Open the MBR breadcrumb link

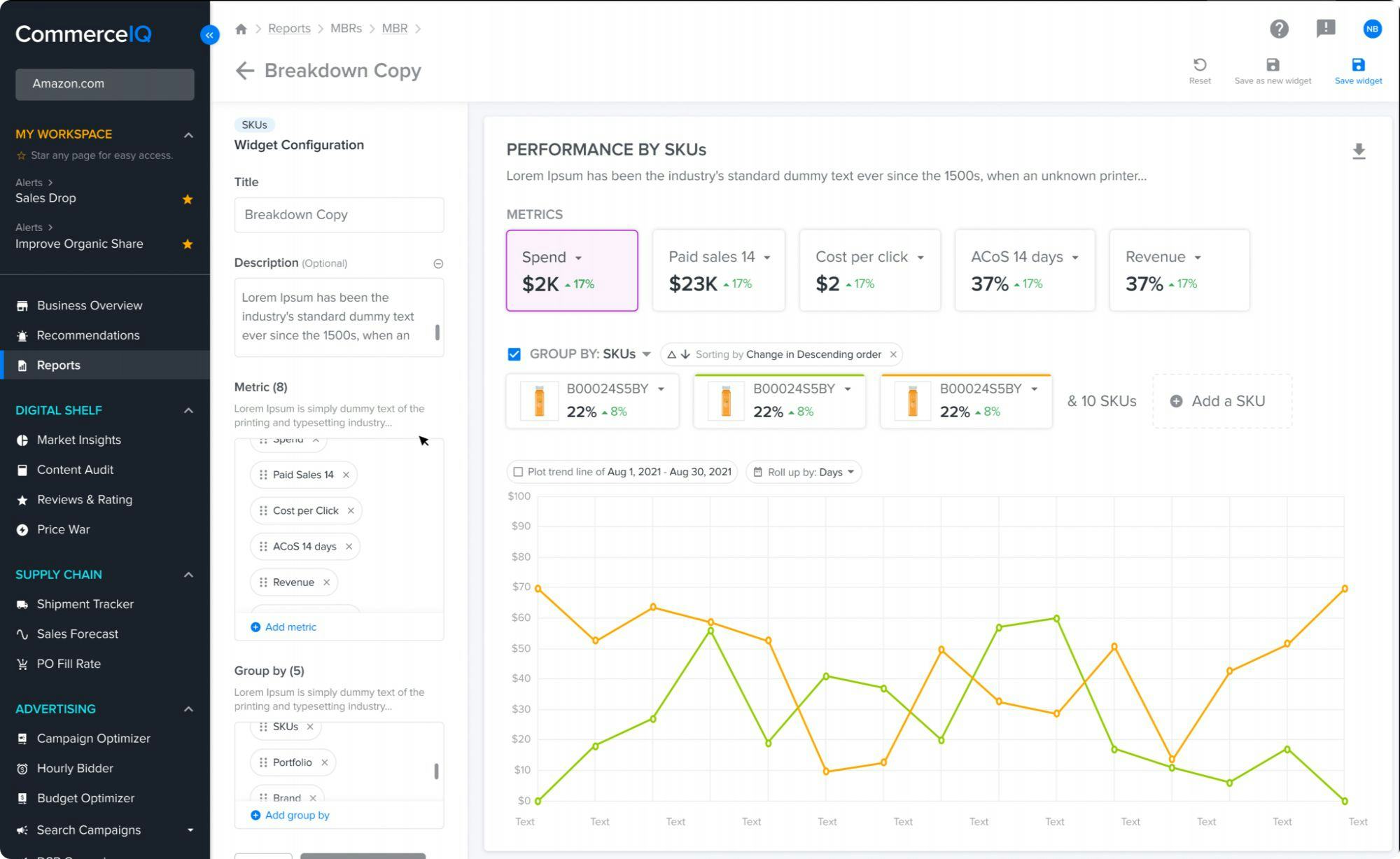[394, 28]
